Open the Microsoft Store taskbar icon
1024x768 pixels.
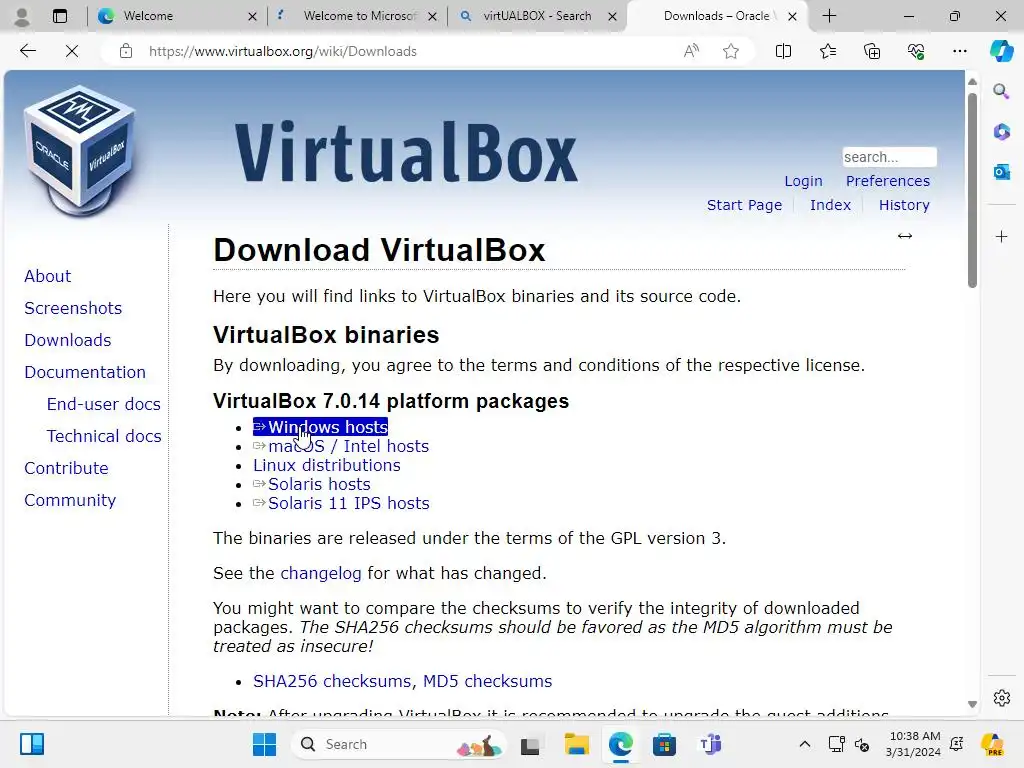point(664,744)
